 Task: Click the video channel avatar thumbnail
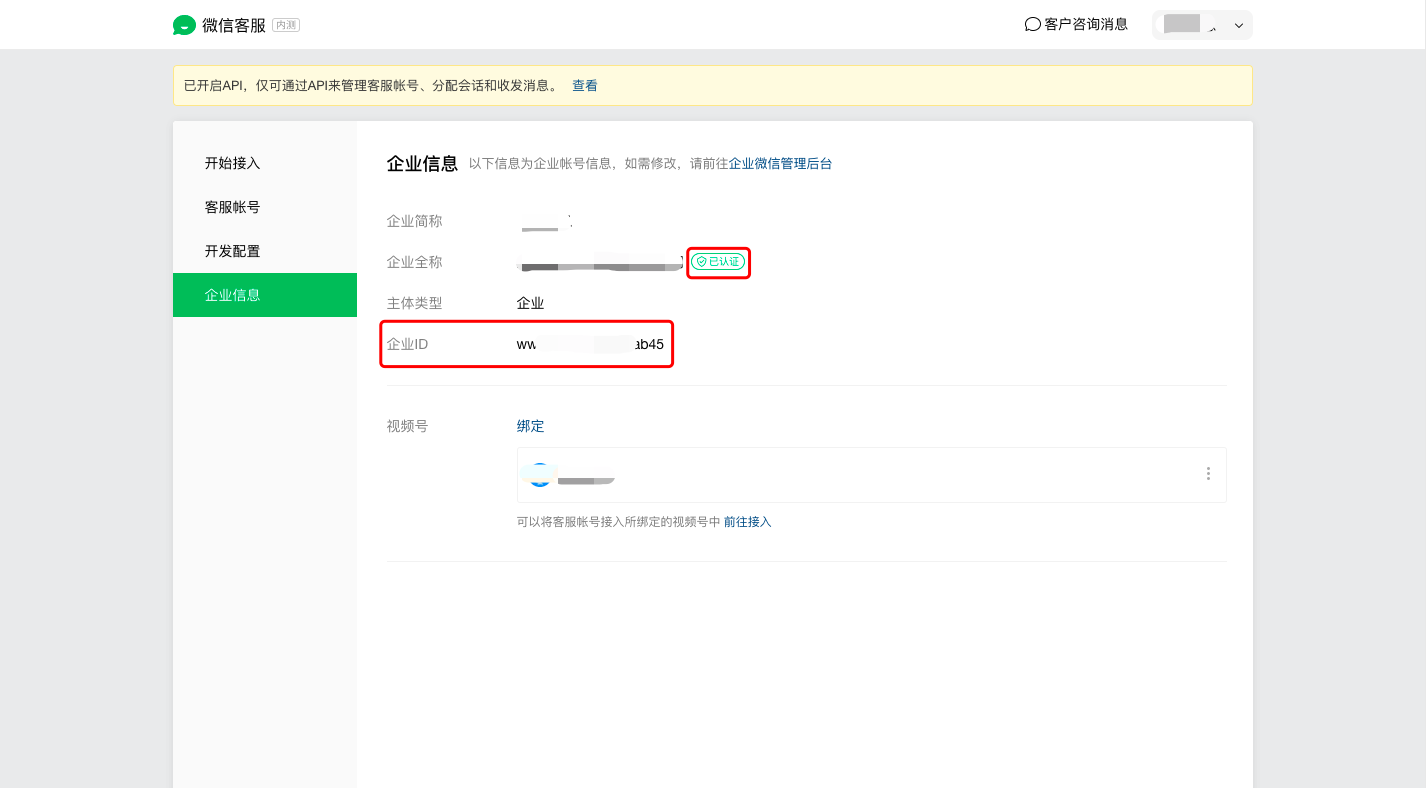click(x=539, y=474)
